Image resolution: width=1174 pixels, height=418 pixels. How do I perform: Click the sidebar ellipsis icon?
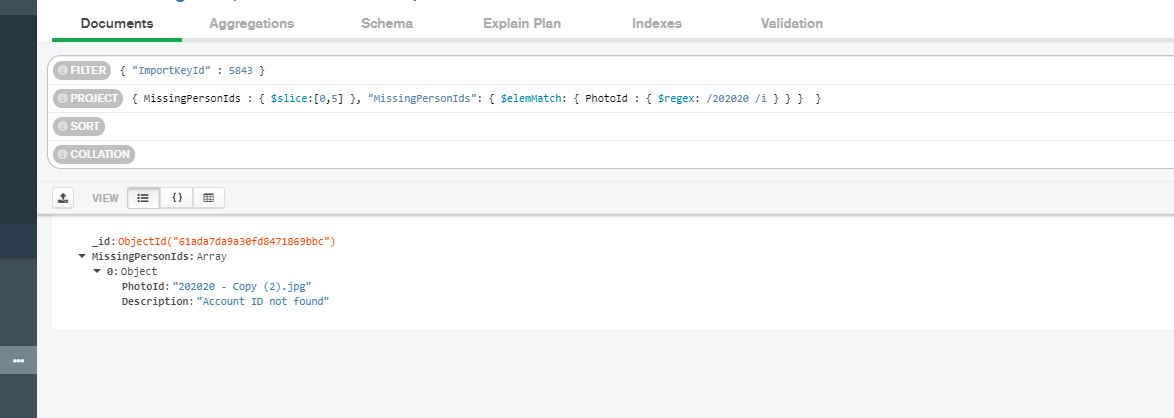pyautogui.click(x=19, y=360)
